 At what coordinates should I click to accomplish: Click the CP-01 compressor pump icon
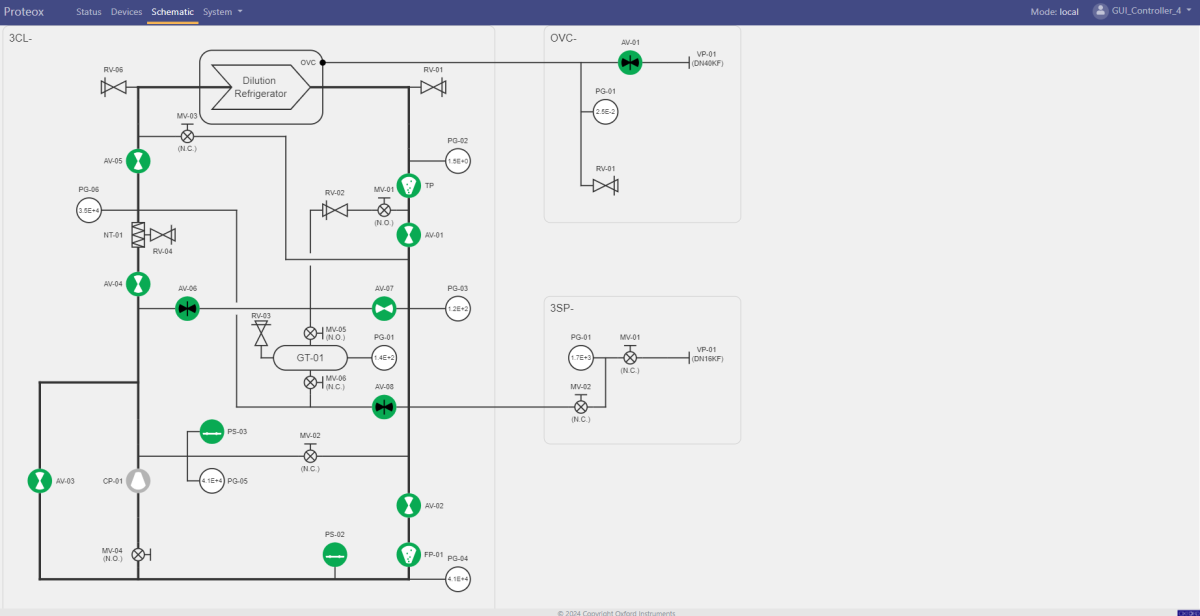(139, 481)
